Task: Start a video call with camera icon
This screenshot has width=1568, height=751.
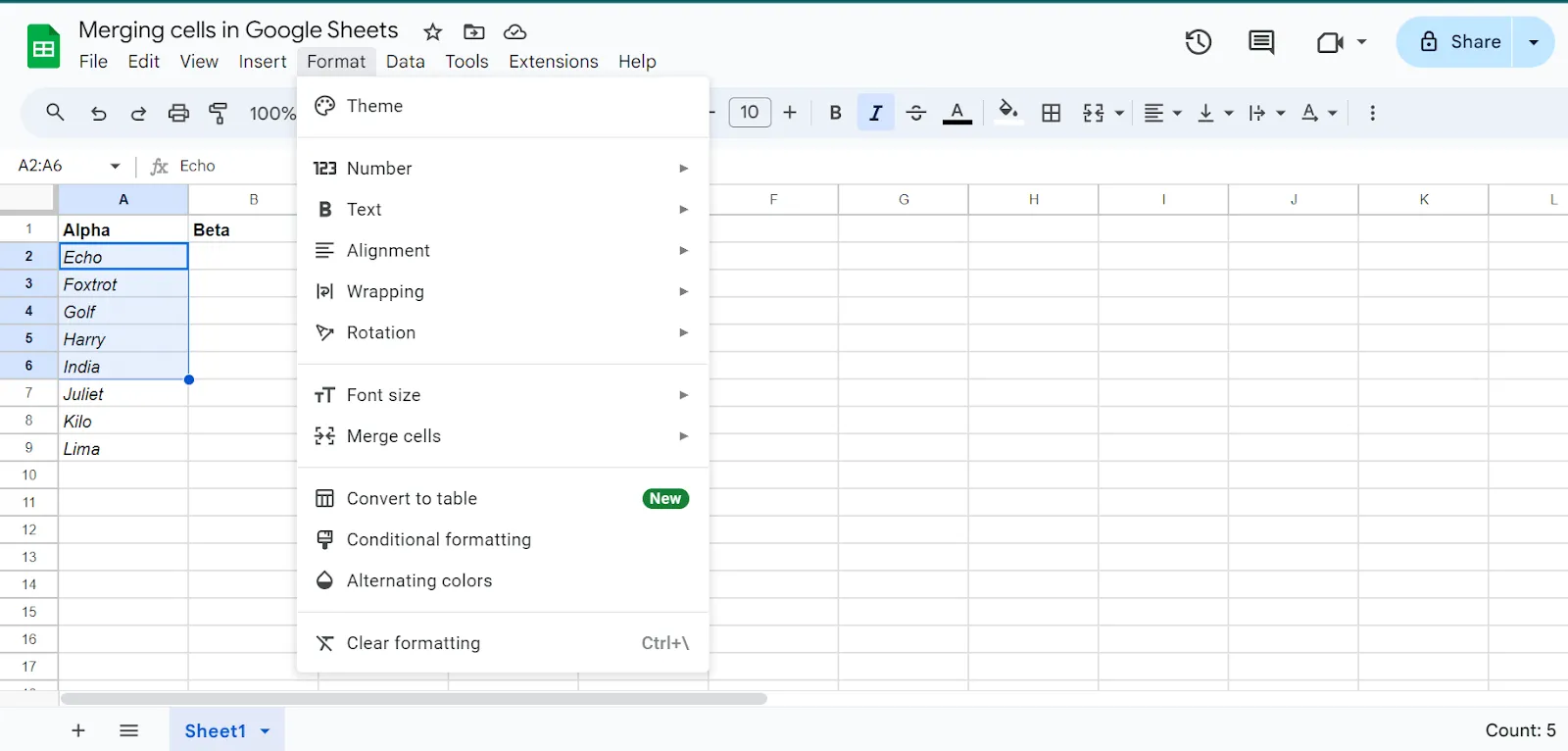Action: pyautogui.click(x=1330, y=42)
